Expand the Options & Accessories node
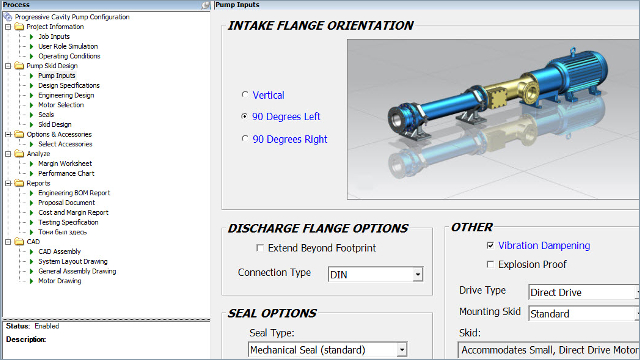 tap(8, 134)
